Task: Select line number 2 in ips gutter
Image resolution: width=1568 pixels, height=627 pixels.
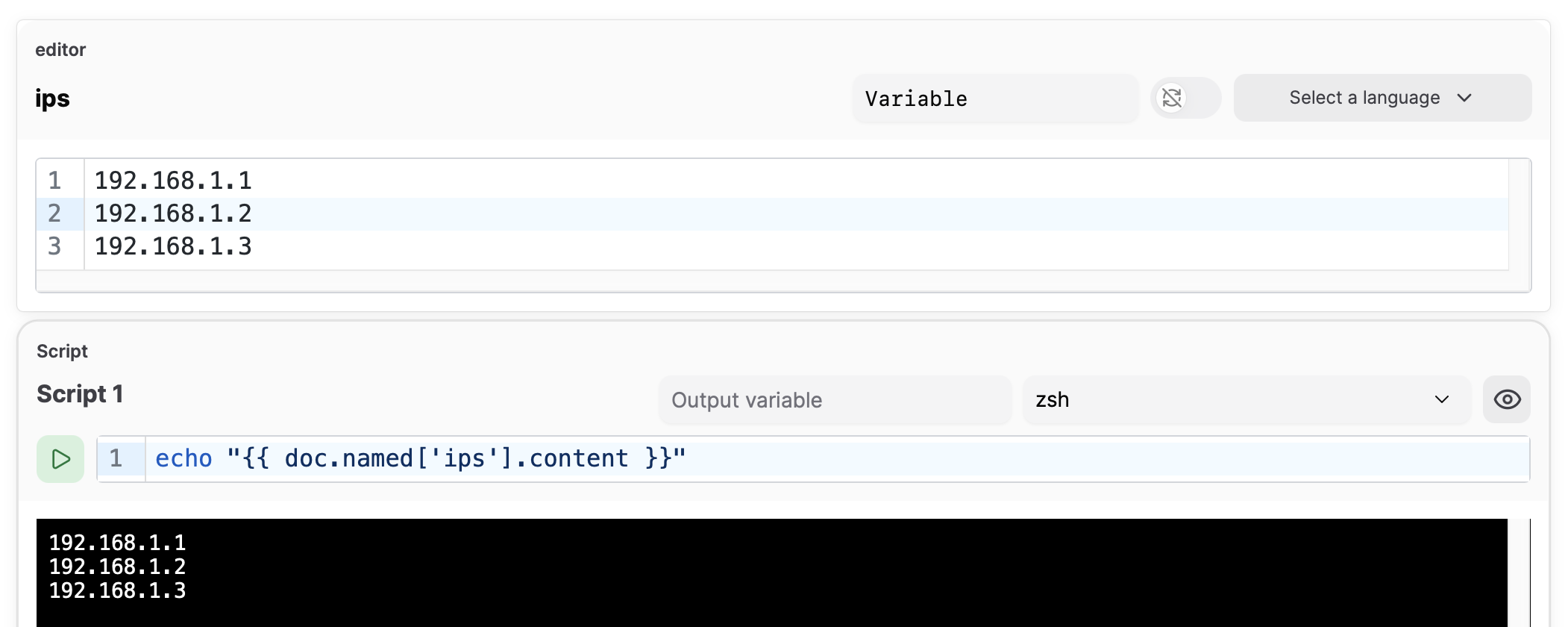Action: click(54, 213)
